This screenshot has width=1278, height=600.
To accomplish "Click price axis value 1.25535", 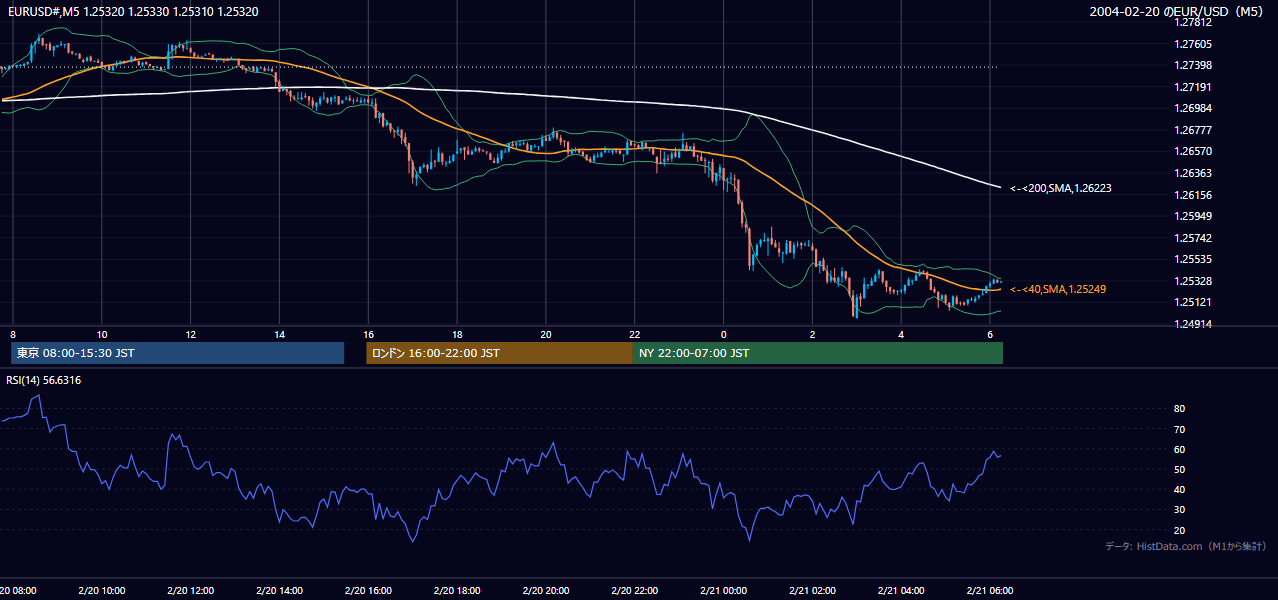I will [x=1194, y=259].
